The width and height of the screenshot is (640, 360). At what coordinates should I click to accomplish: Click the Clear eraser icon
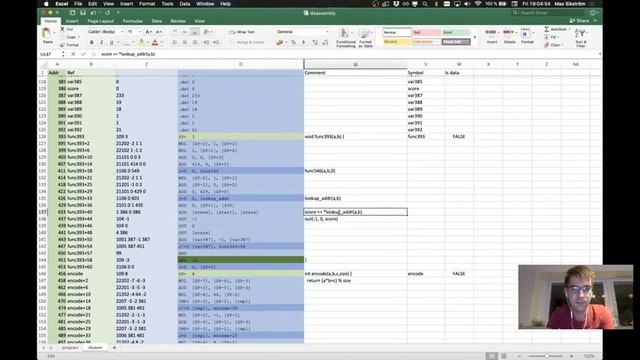pyautogui.click(x=546, y=45)
